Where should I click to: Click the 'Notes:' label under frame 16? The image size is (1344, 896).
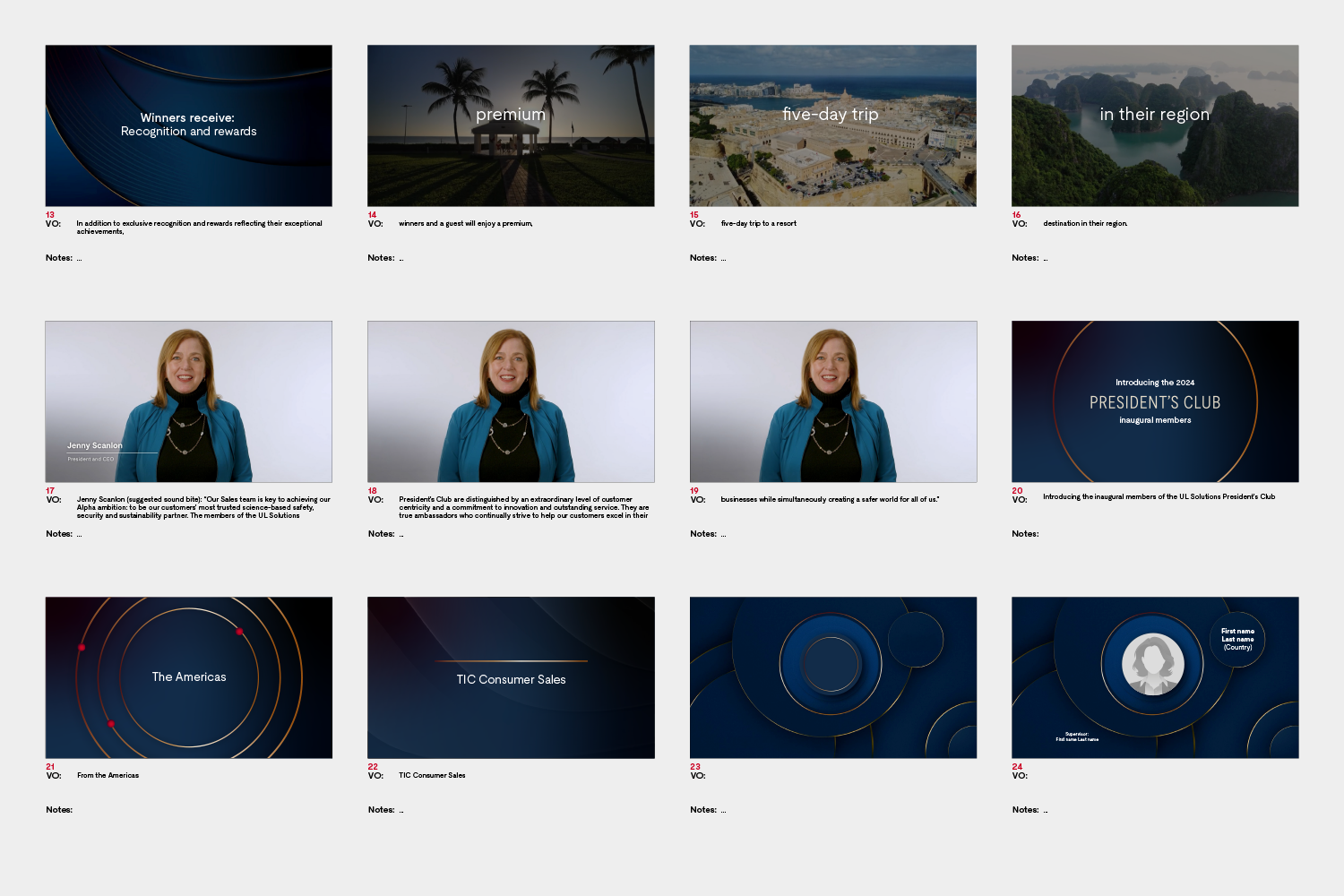pos(1025,258)
